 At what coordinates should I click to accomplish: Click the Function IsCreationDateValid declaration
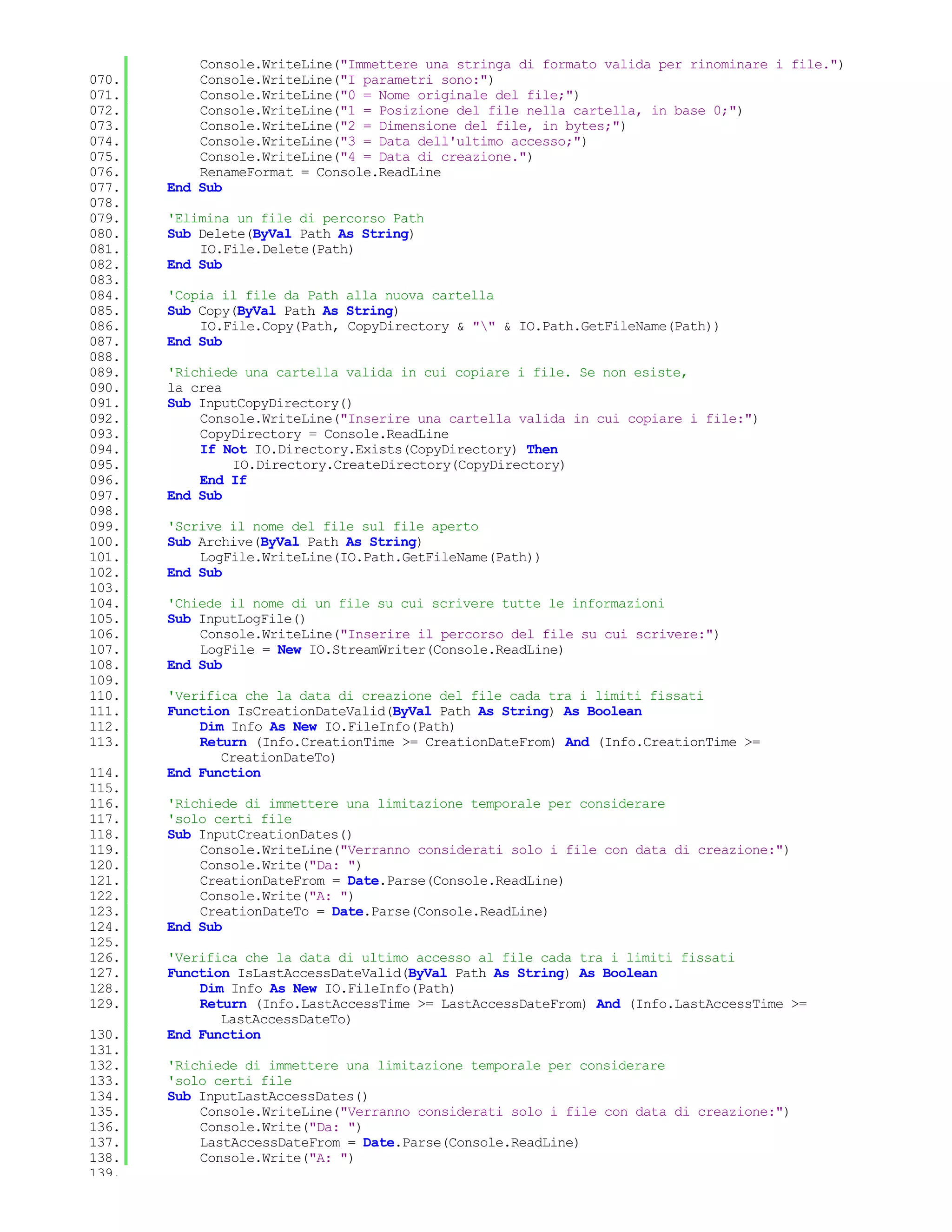click(x=404, y=711)
